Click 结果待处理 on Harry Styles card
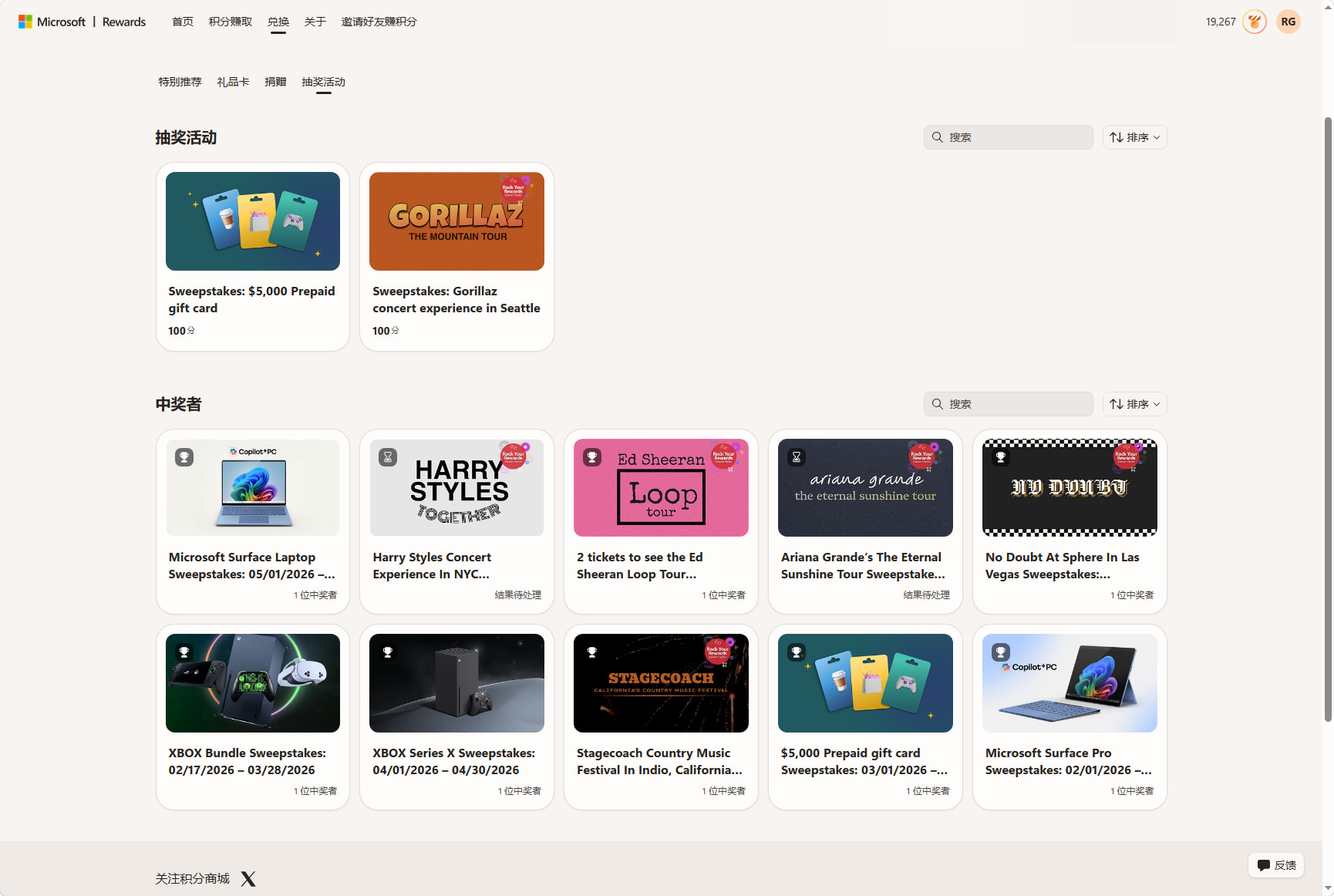 518,595
